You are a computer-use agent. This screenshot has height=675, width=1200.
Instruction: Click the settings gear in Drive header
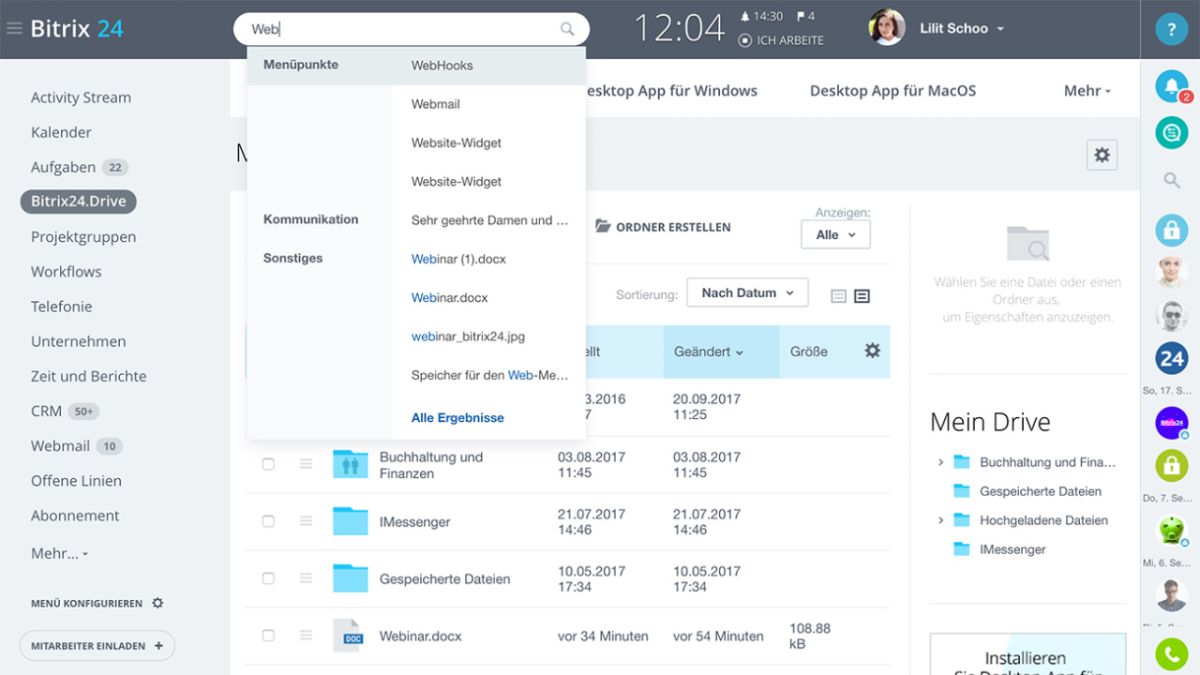pyautogui.click(x=1101, y=155)
